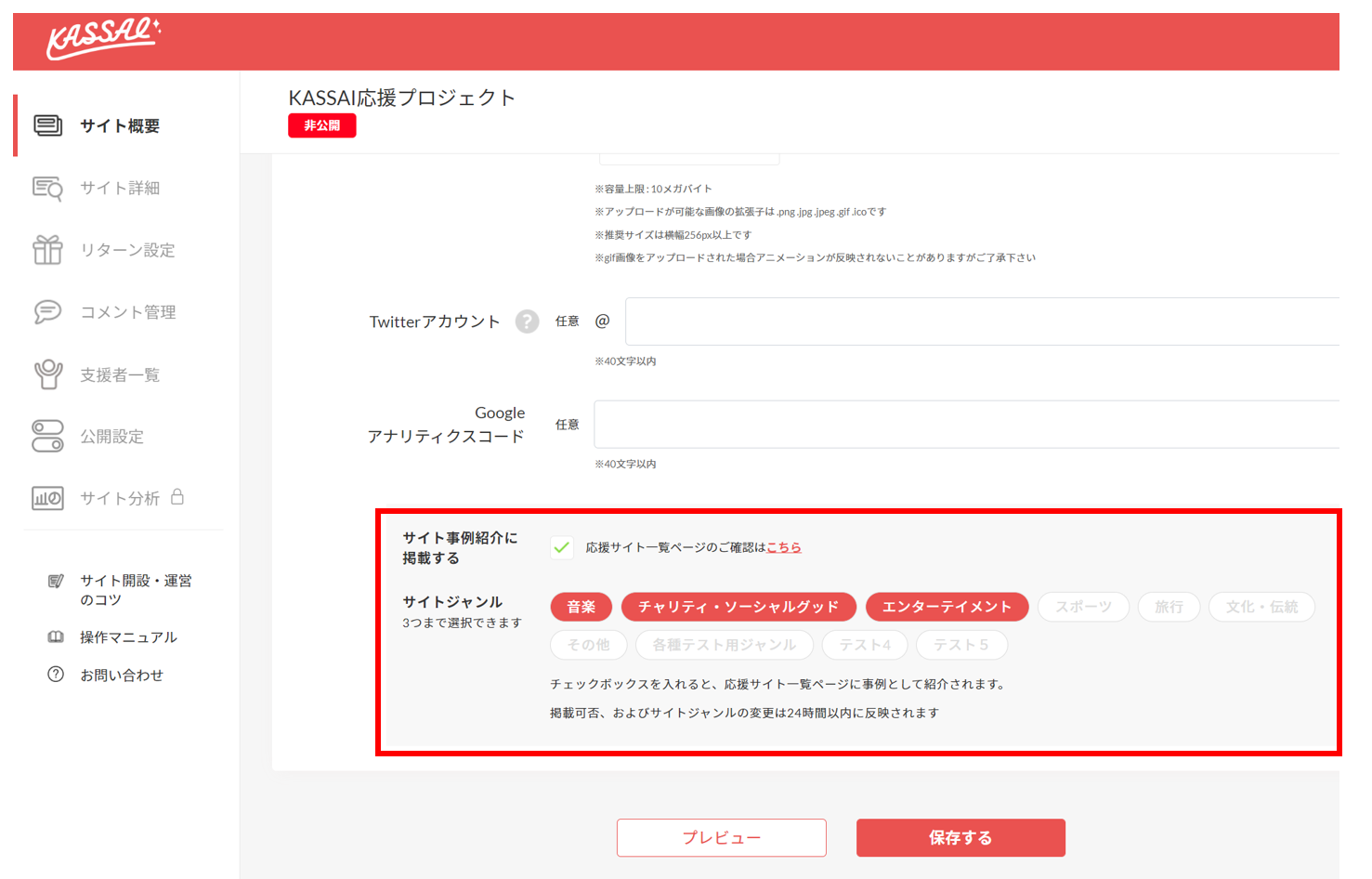Open the locked サイト分析 chart icon
The width and height of the screenshot is (1372, 879).
click(48, 498)
